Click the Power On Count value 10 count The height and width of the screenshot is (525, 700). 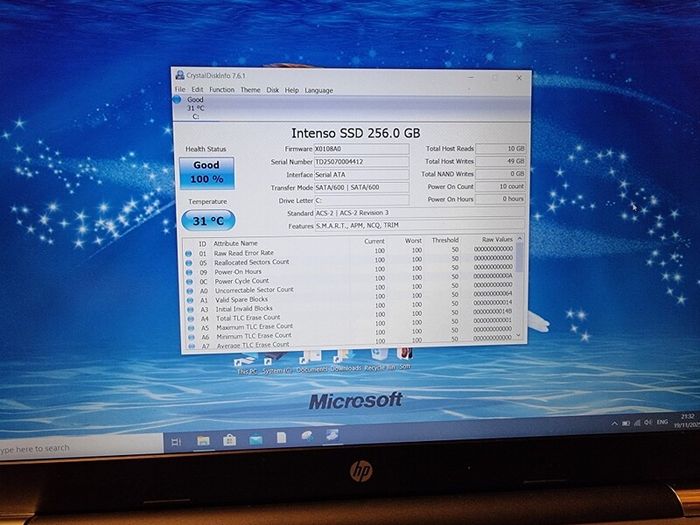[500, 187]
